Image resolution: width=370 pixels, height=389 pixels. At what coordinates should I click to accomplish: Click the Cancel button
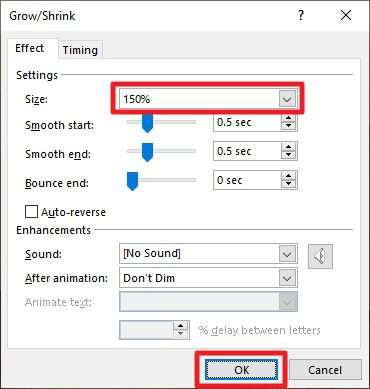click(x=325, y=370)
